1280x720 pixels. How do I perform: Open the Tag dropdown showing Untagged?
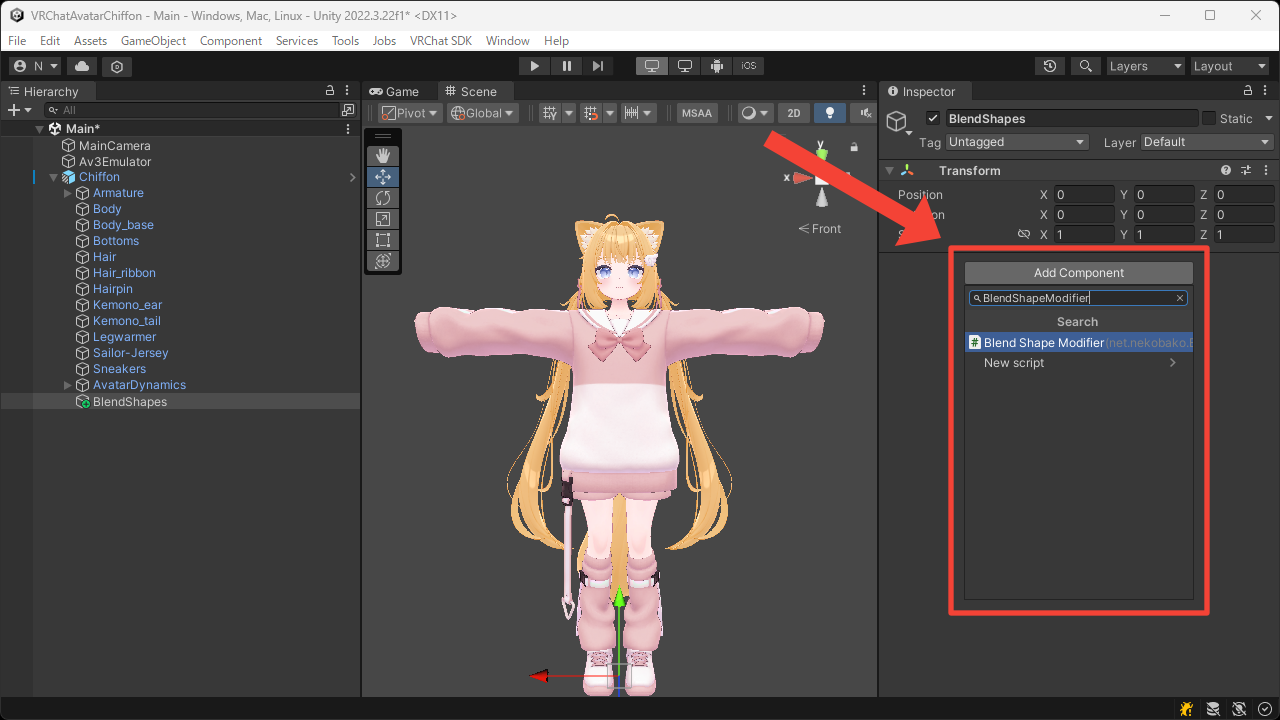coord(1016,142)
